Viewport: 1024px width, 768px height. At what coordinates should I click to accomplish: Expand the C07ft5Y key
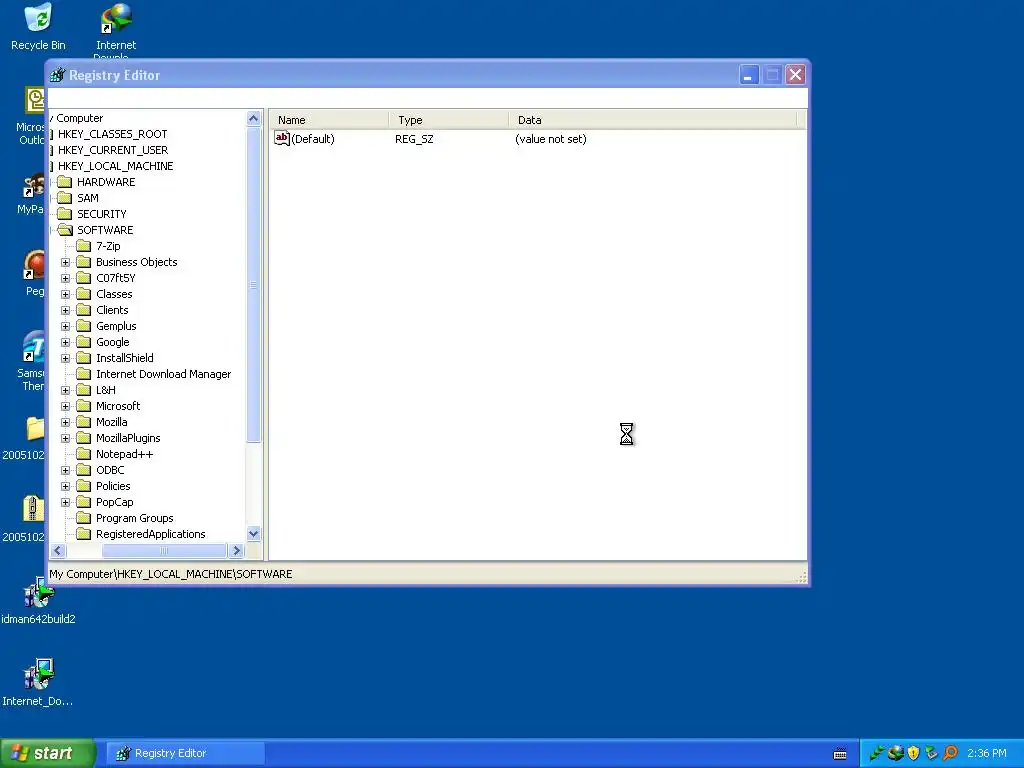(65, 278)
